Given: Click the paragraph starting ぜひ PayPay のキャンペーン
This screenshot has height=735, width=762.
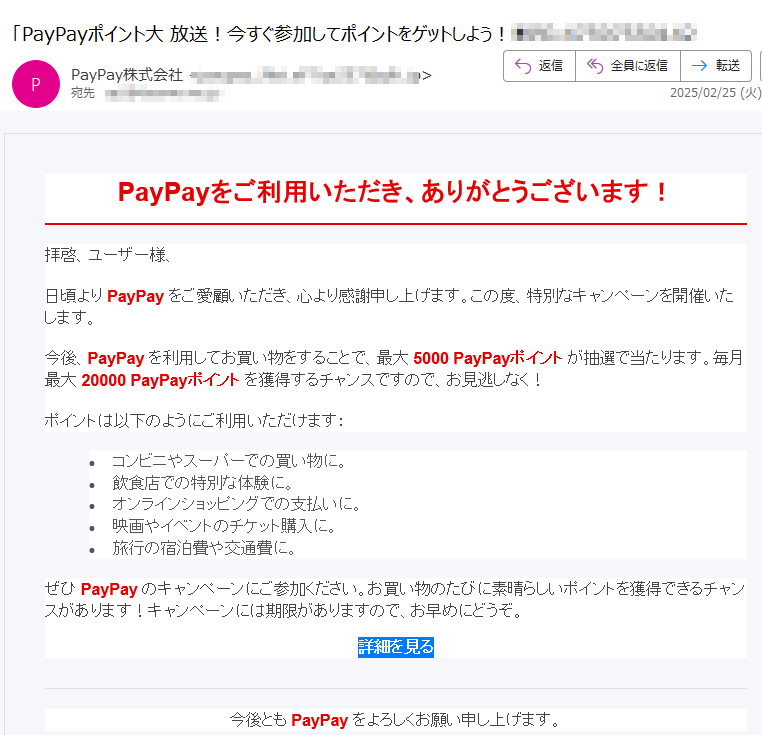Looking at the screenshot, I should pos(395,599).
